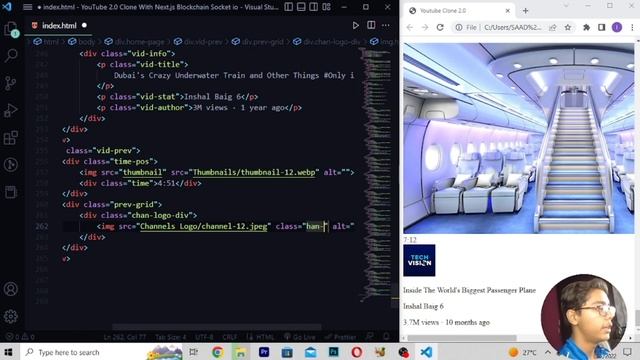
Task: Click the browser address bar
Action: pos(513,27)
